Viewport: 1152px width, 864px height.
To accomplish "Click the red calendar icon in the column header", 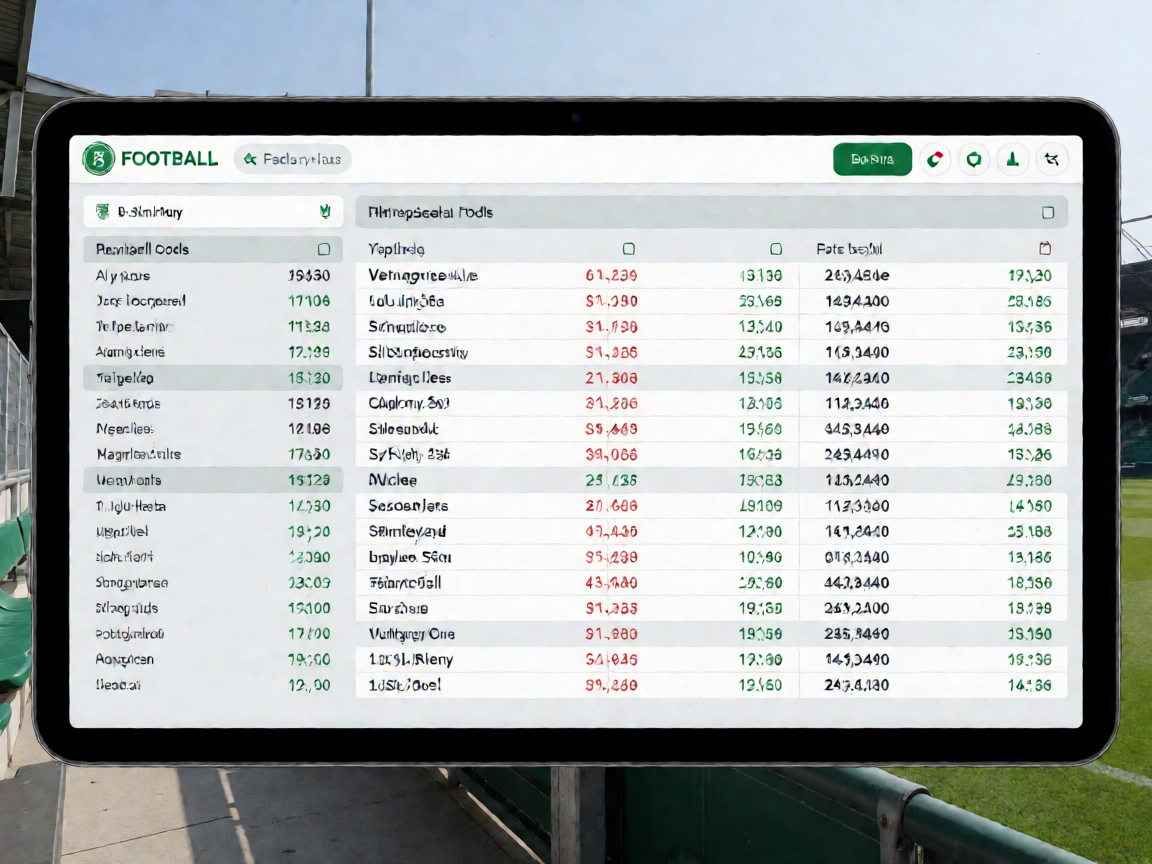I will [1045, 249].
